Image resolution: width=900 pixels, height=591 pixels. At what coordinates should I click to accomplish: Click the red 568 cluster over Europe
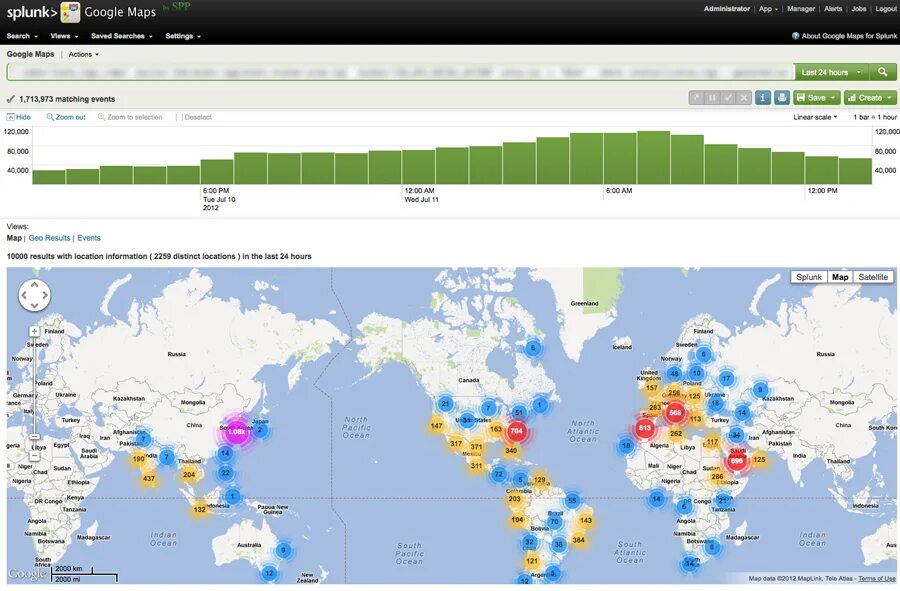coord(675,413)
